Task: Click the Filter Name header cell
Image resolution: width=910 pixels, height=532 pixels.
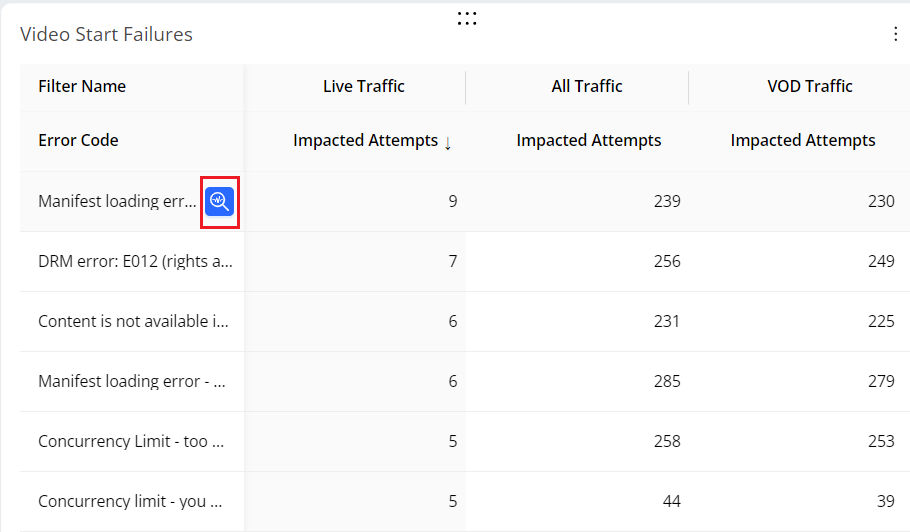Action: (x=82, y=86)
